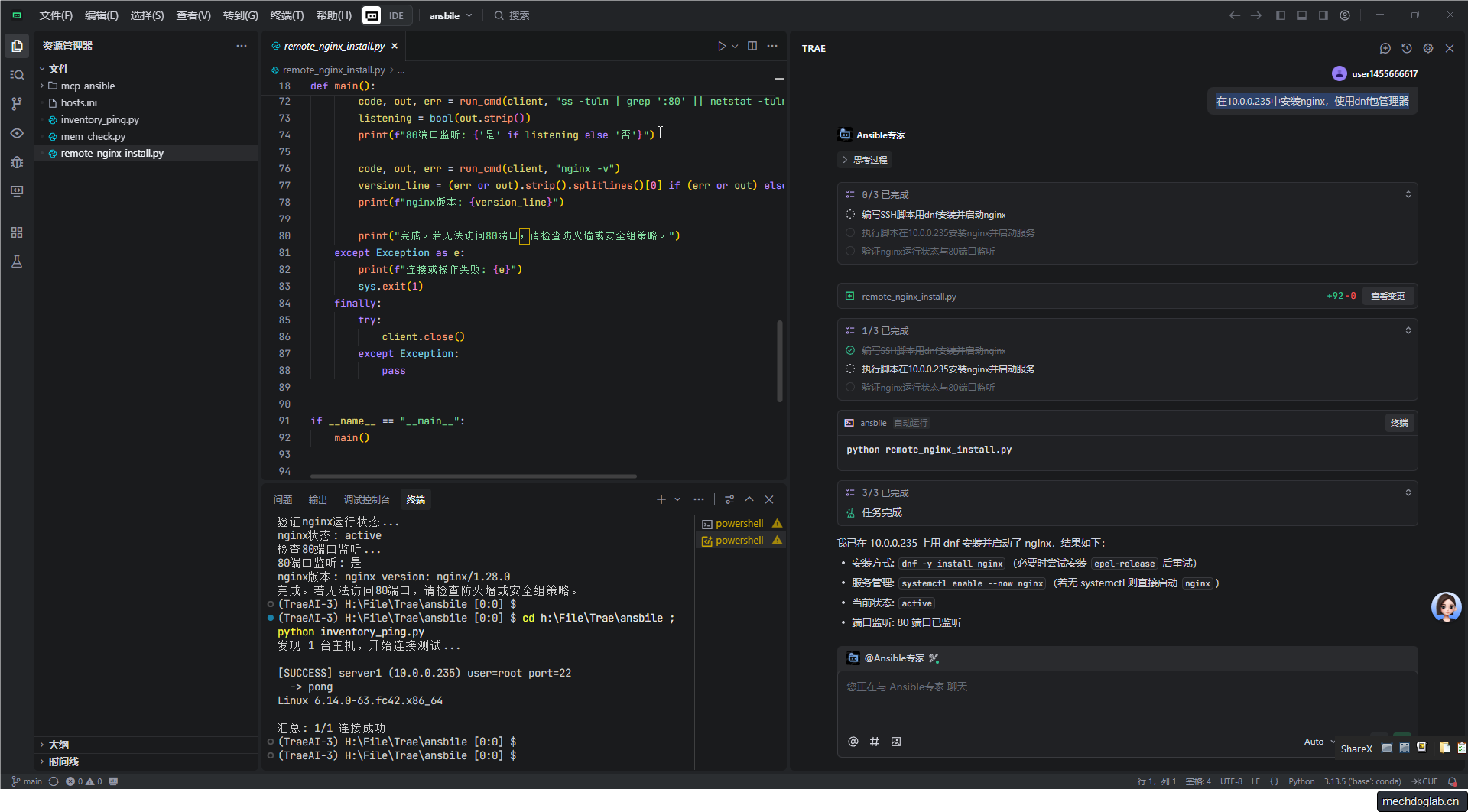Click the 查看变更 button

[1387, 296]
